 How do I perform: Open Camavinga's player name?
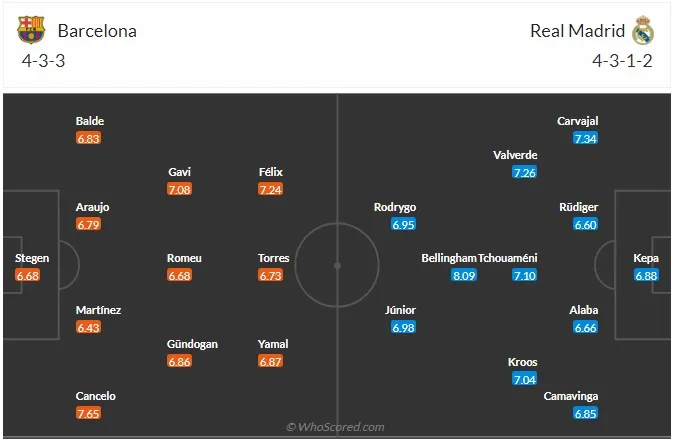571,396
